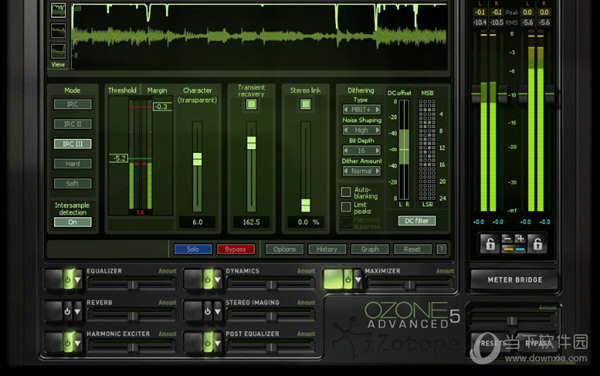
Task: Click next arrow on Dither Amount Normal
Action: click(377, 171)
